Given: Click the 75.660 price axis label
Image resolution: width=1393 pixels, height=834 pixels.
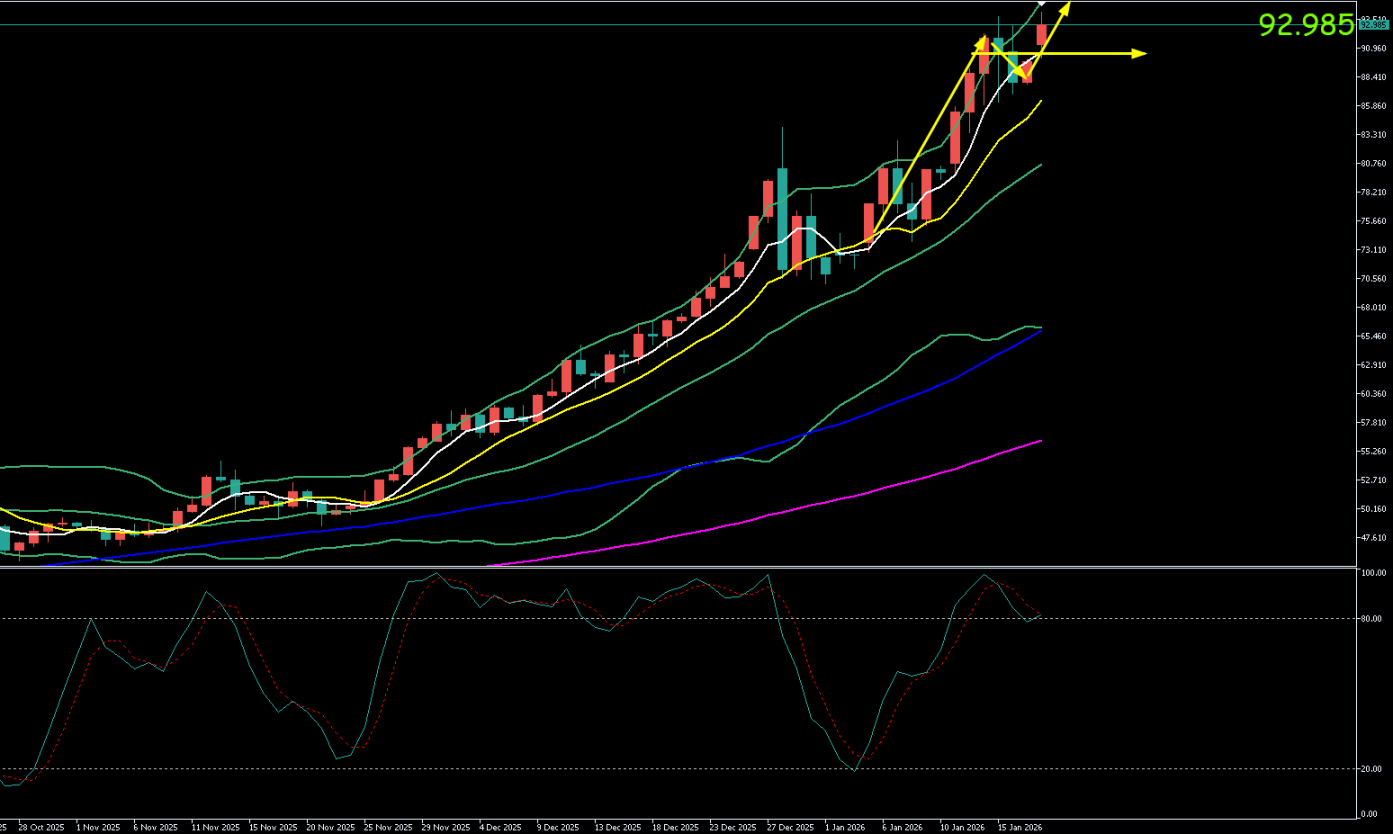Looking at the screenshot, I should point(1371,221).
